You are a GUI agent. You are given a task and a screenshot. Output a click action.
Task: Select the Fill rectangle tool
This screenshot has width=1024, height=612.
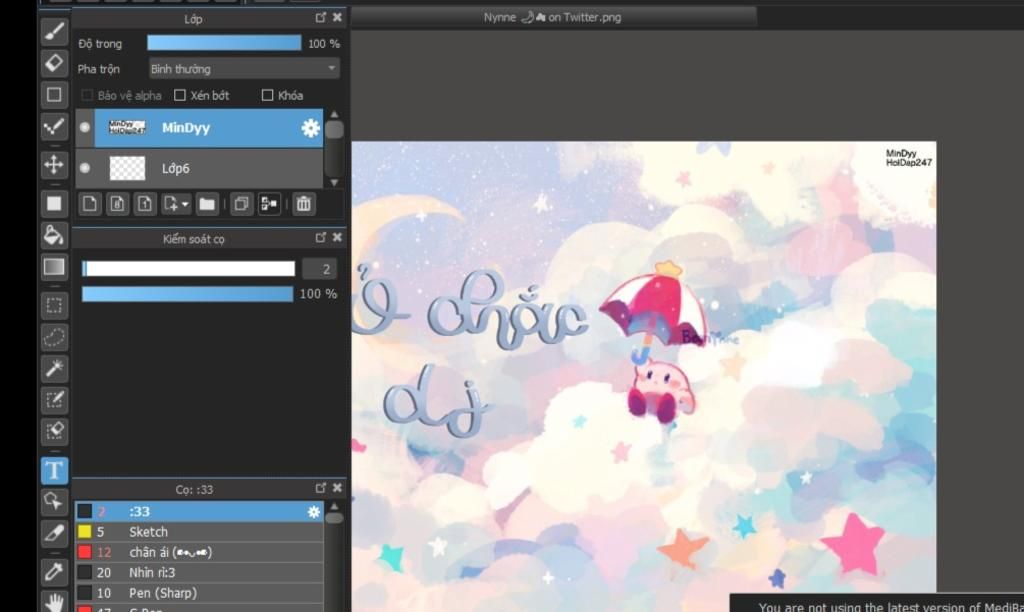tap(54, 204)
